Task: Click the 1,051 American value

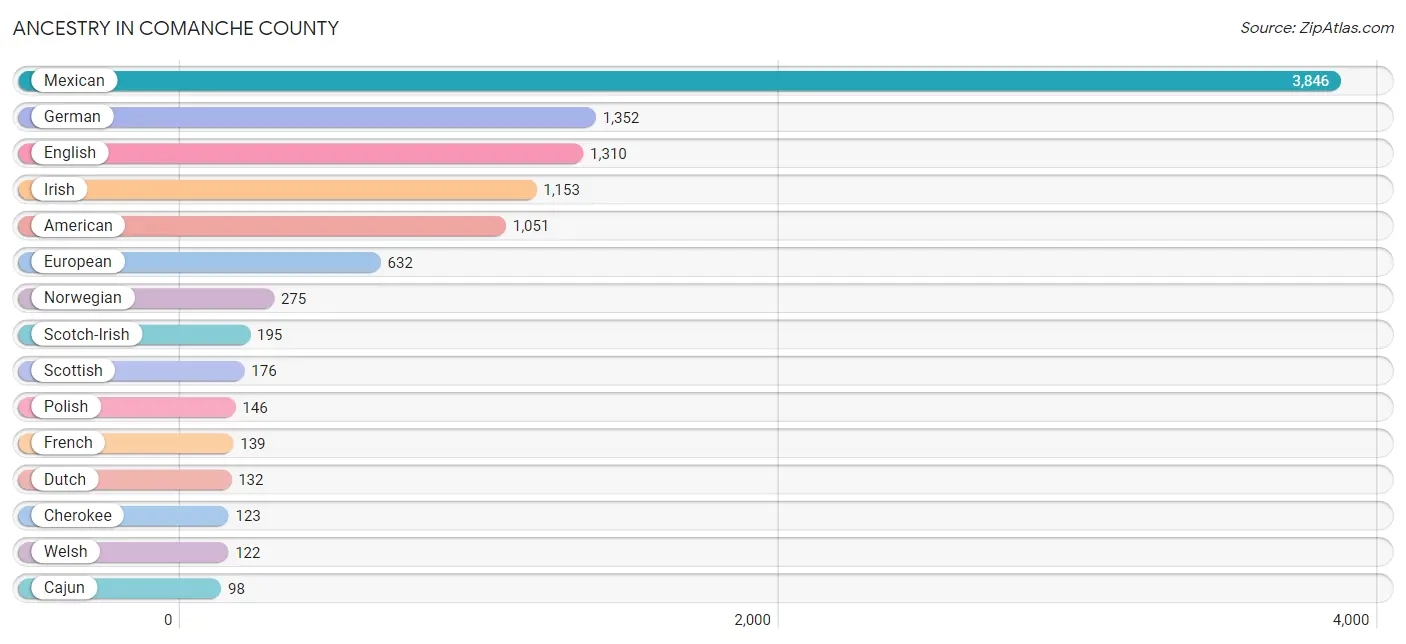Action: [531, 226]
